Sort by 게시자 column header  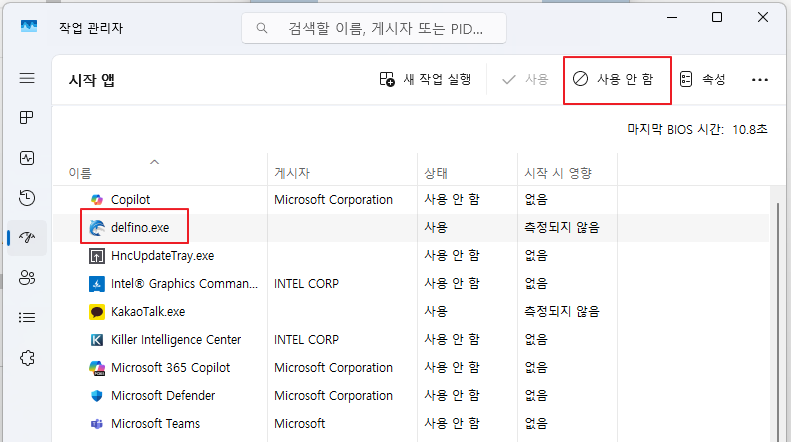[x=292, y=173]
